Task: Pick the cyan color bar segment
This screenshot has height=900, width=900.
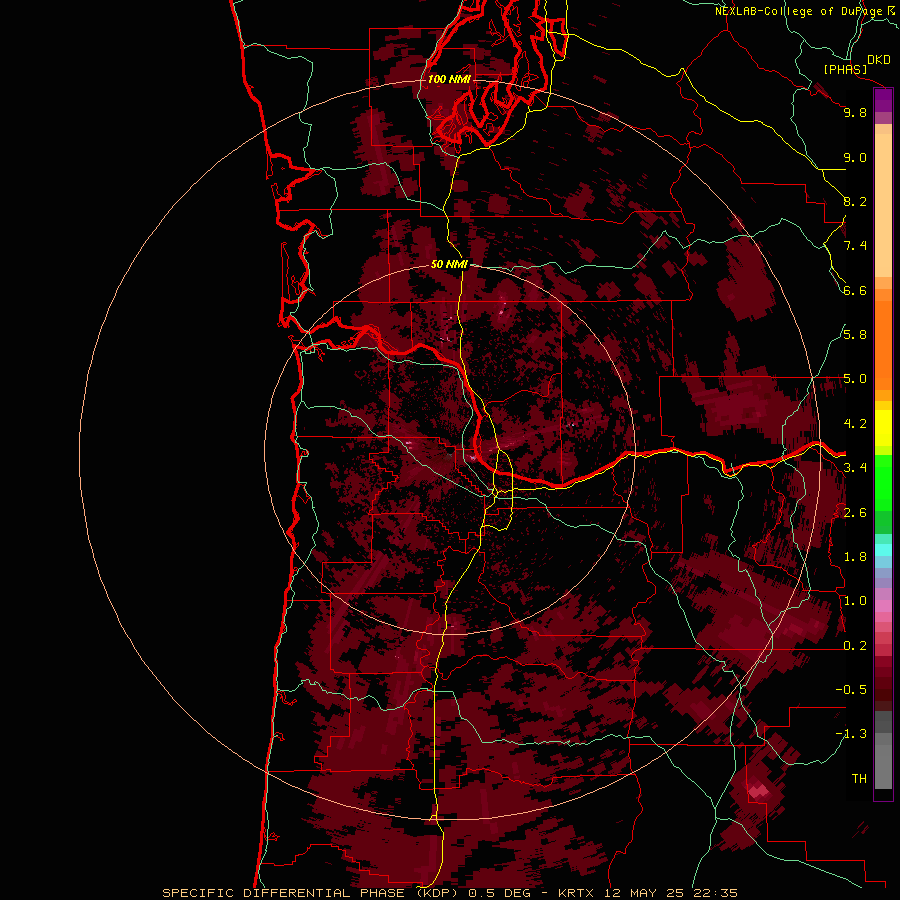Action: pos(883,550)
